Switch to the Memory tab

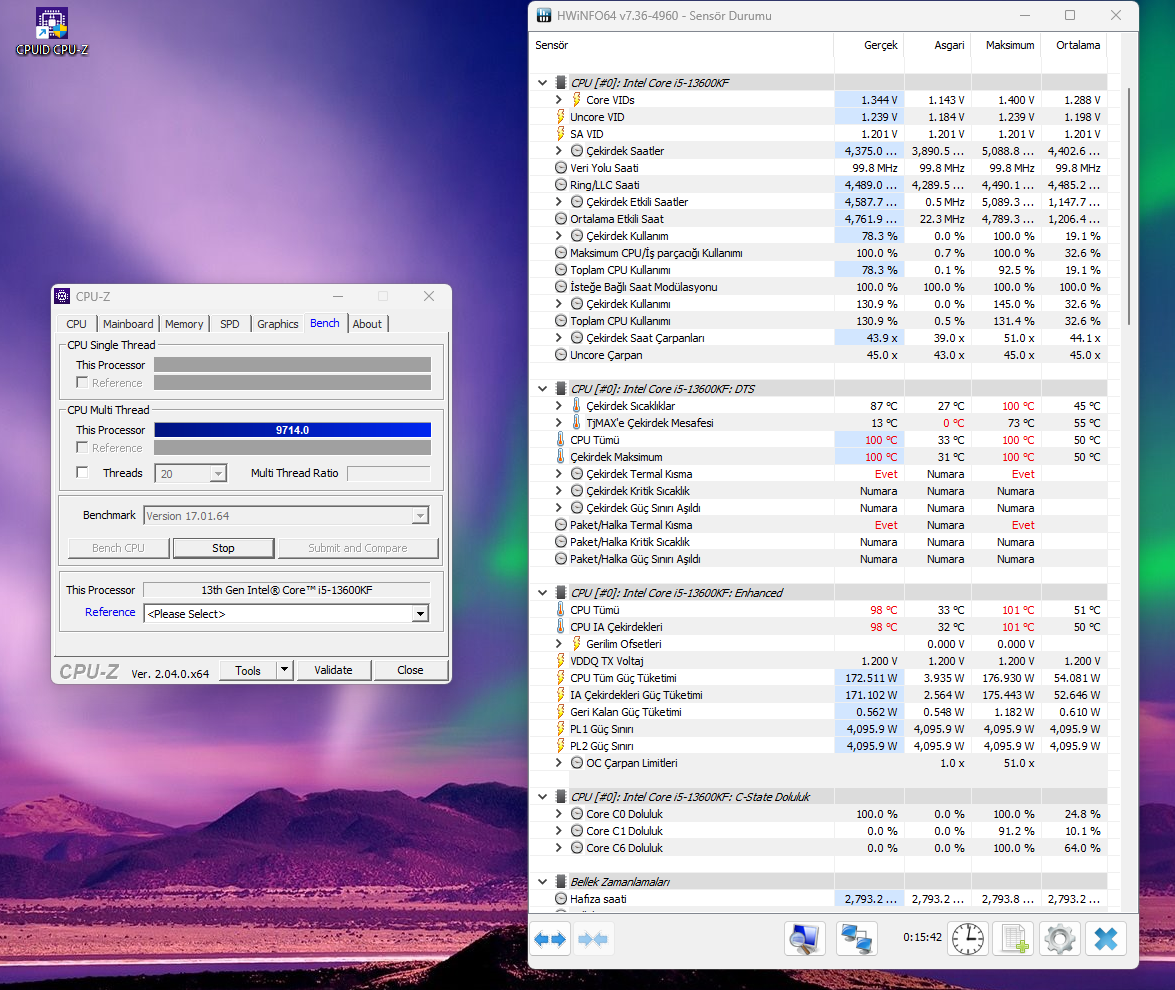click(184, 324)
